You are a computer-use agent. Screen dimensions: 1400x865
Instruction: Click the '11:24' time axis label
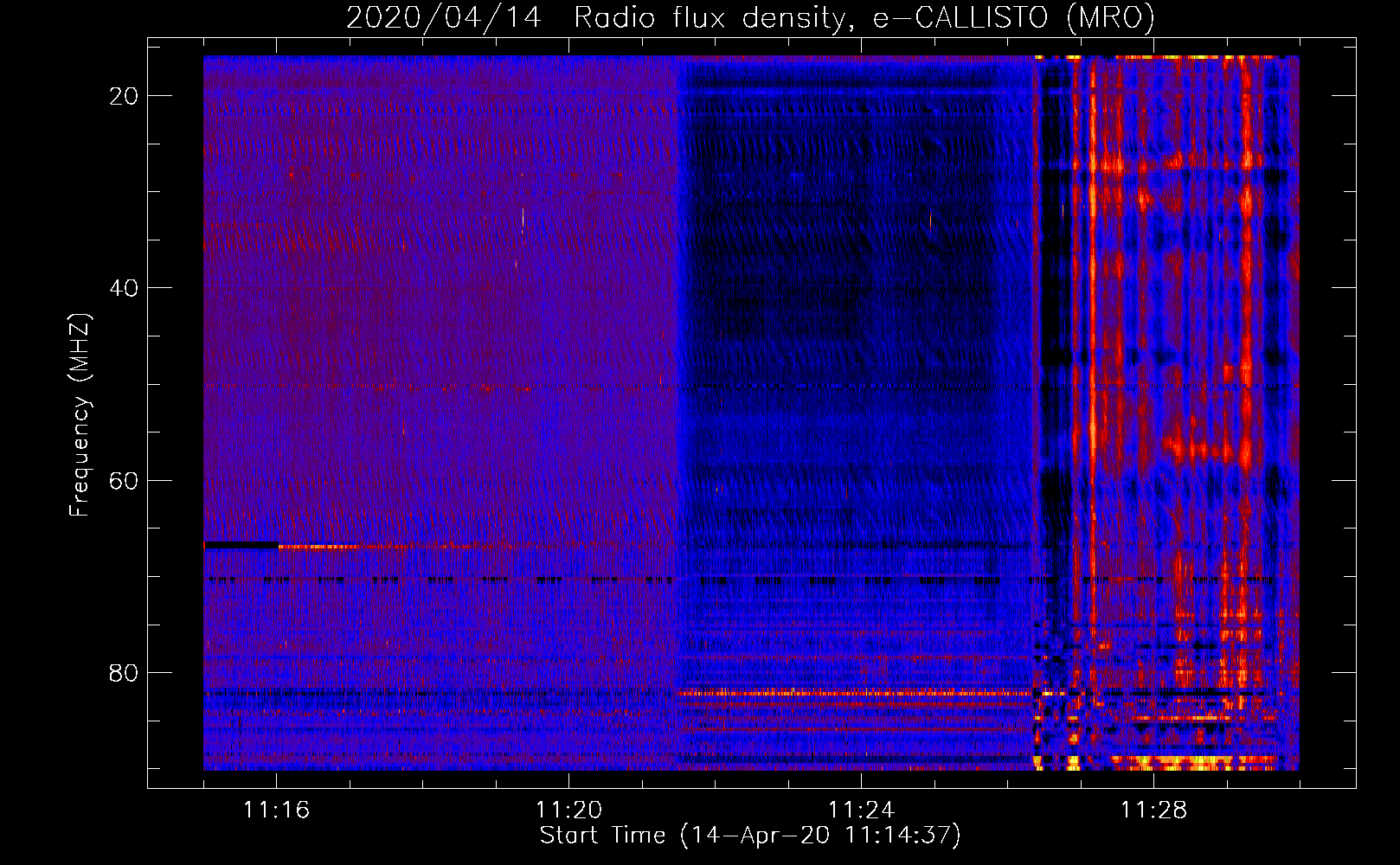(x=861, y=811)
